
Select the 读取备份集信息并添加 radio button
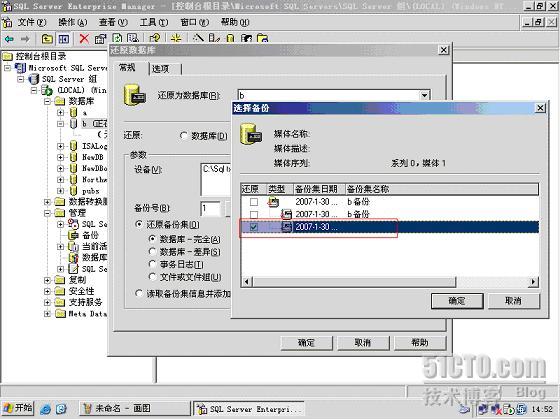coord(139,294)
